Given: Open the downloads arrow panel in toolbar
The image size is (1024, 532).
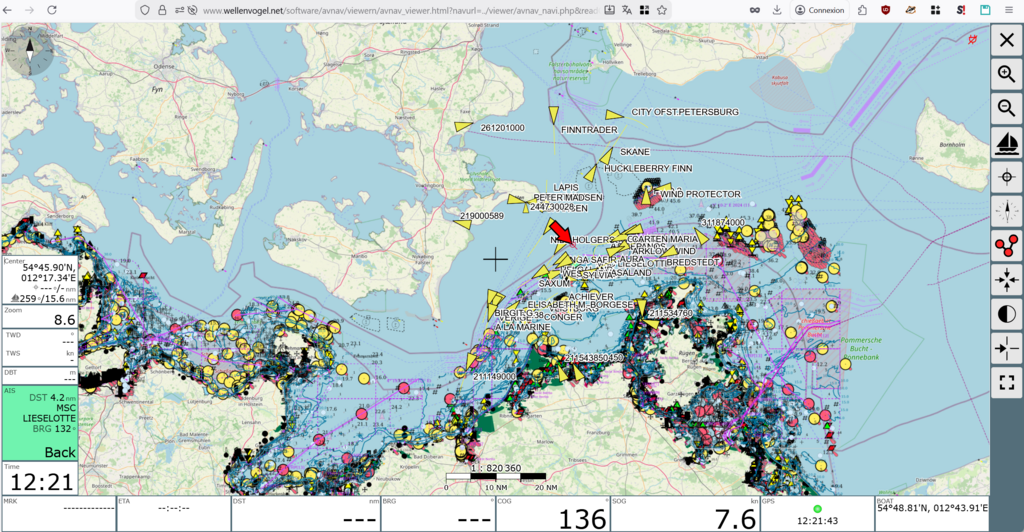Looking at the screenshot, I should tap(777, 10).
